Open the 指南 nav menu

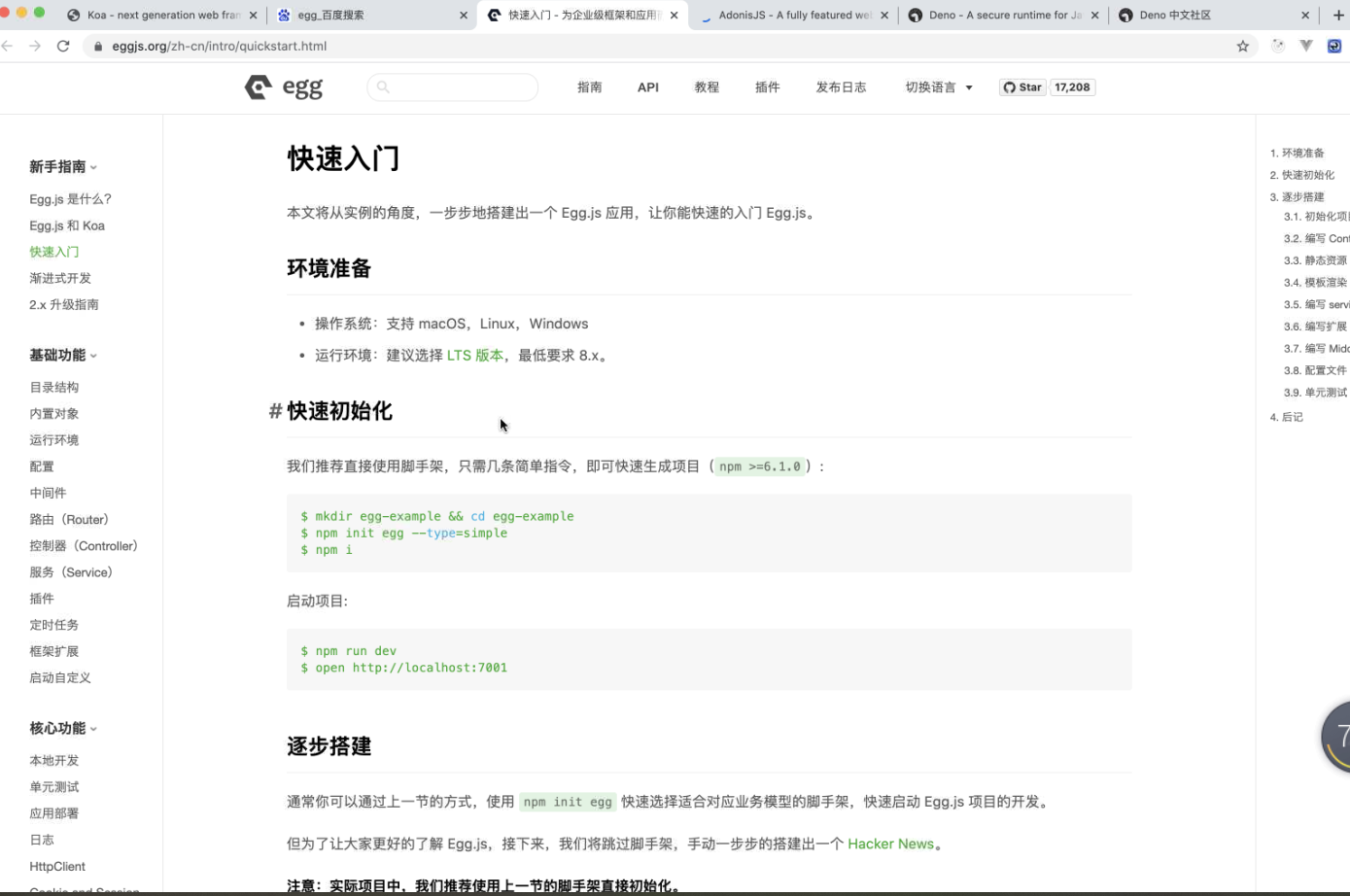click(589, 87)
